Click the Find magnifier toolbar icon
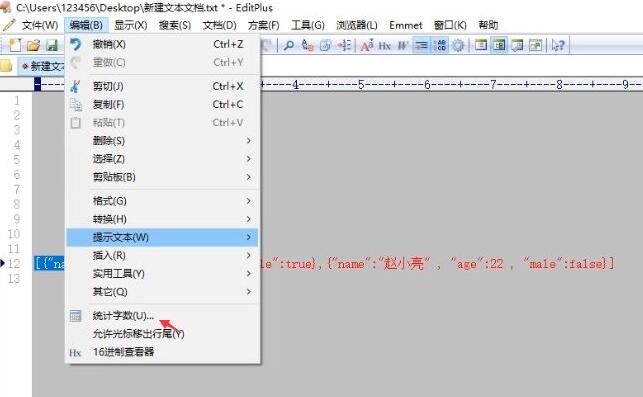This screenshot has height=397, width=643. point(288,45)
